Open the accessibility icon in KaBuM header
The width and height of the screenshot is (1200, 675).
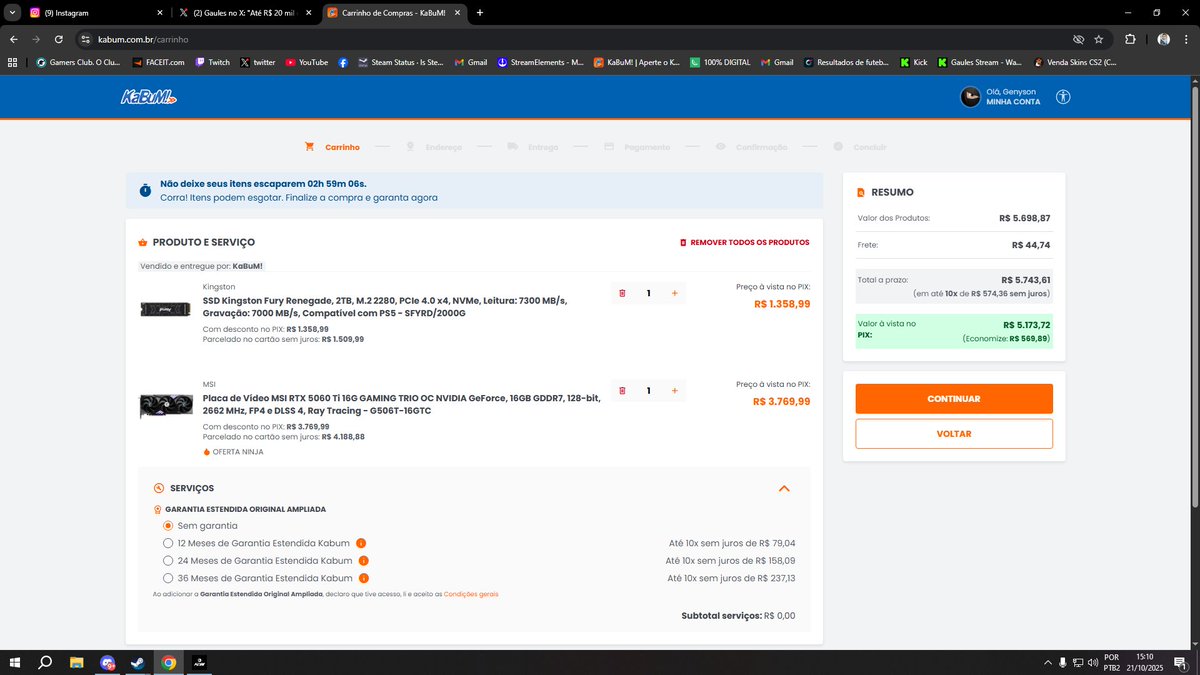(1063, 97)
